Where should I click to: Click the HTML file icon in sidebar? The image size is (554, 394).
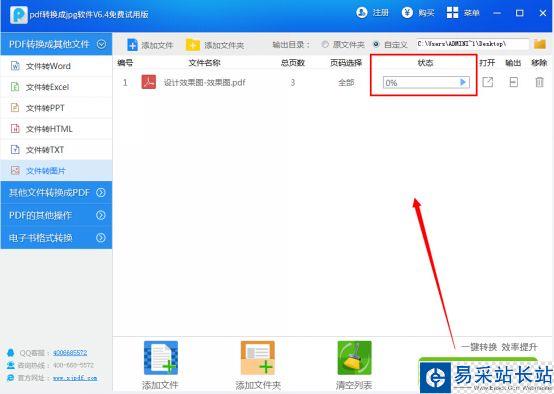point(15,129)
